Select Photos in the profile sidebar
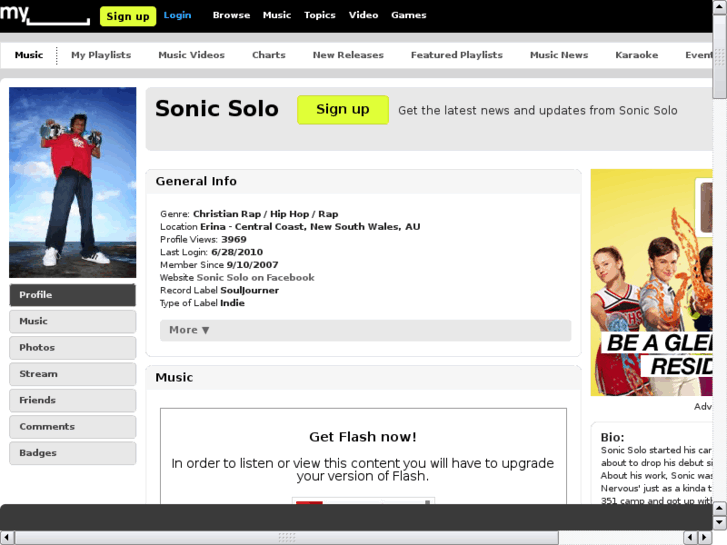 click(x=72, y=348)
